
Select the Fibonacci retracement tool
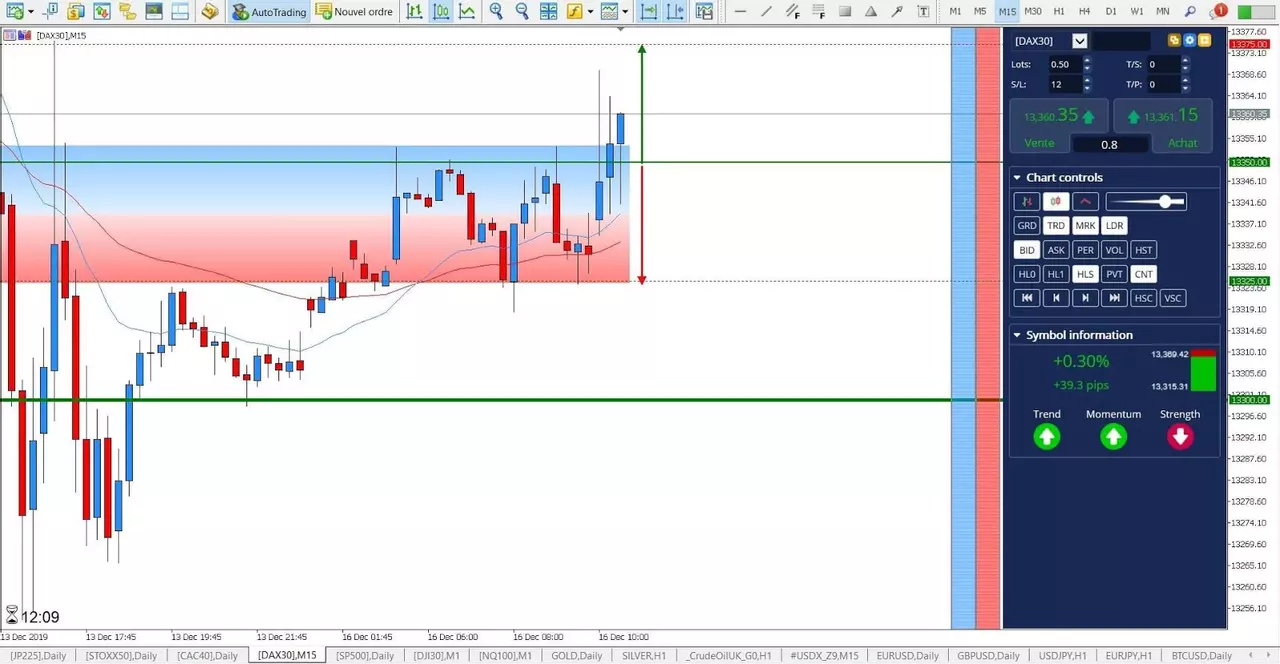(x=819, y=12)
